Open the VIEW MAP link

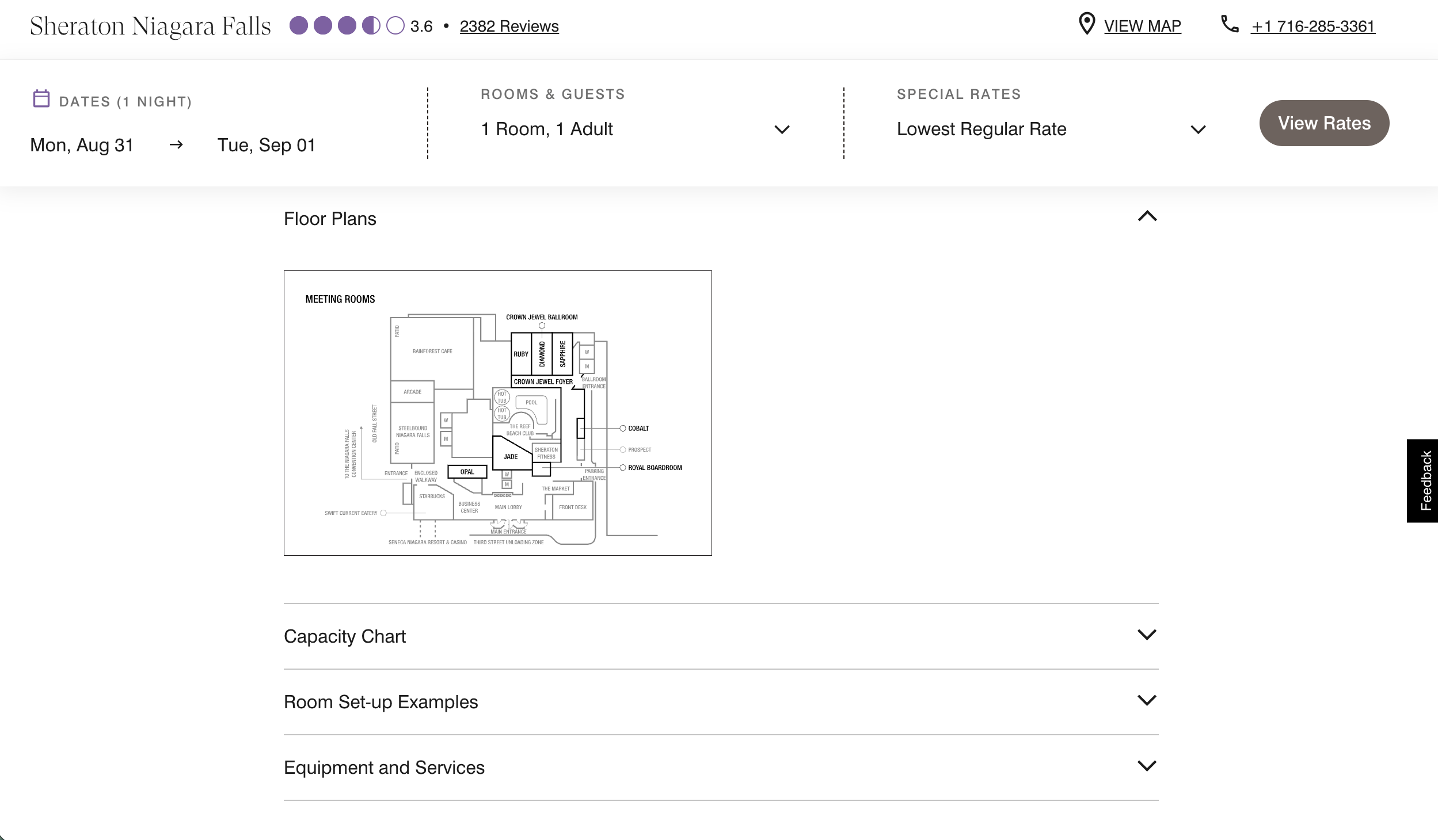click(x=1142, y=26)
